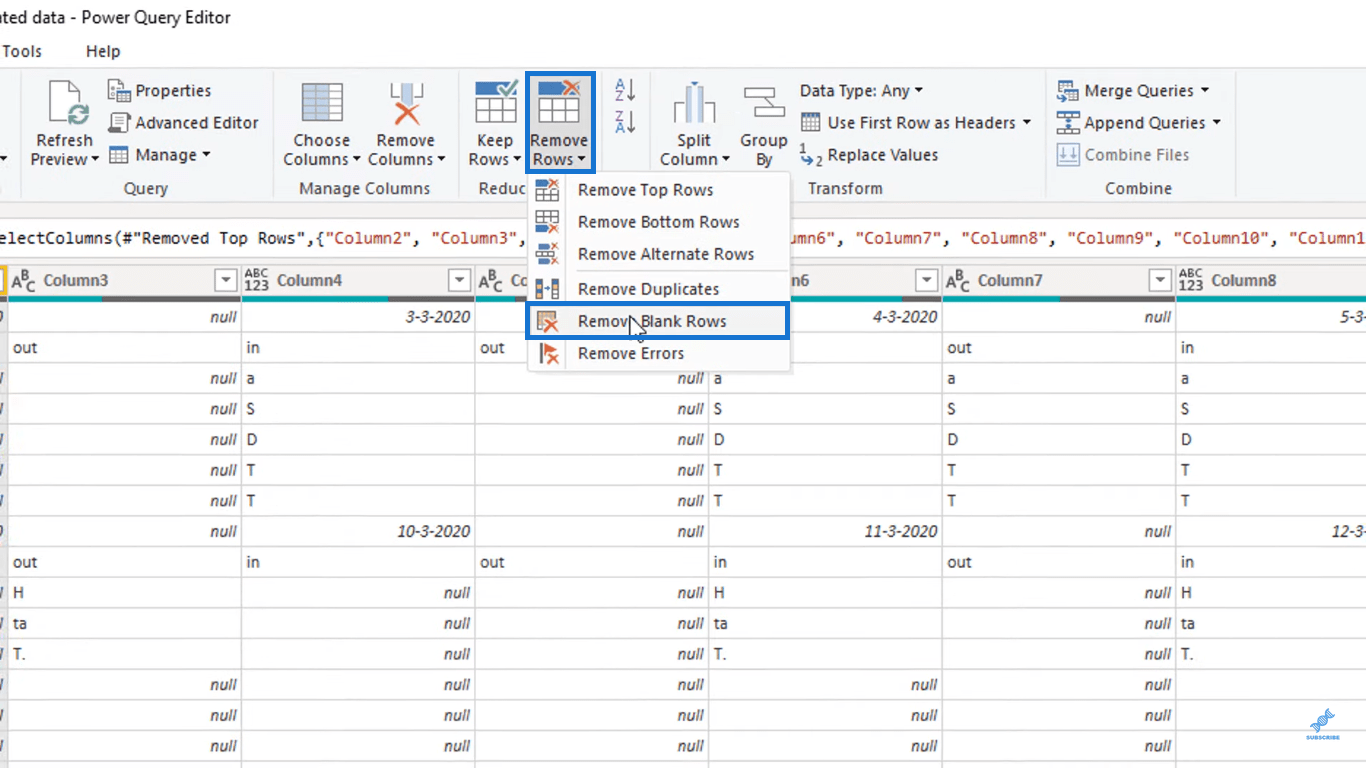Image resolution: width=1366 pixels, height=768 pixels.
Task: Select cell 'S' in Column7
Action: coord(1059,409)
